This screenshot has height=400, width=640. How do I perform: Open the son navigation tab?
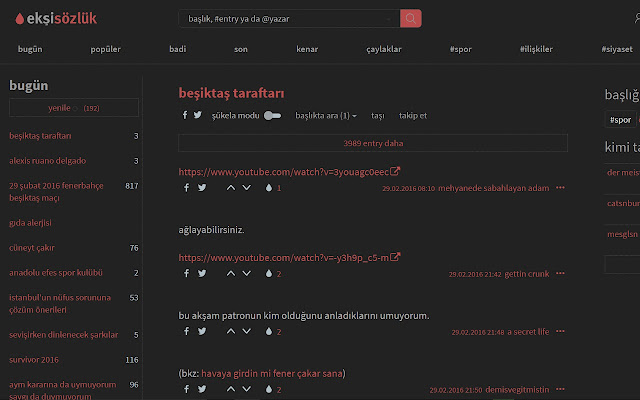click(241, 49)
